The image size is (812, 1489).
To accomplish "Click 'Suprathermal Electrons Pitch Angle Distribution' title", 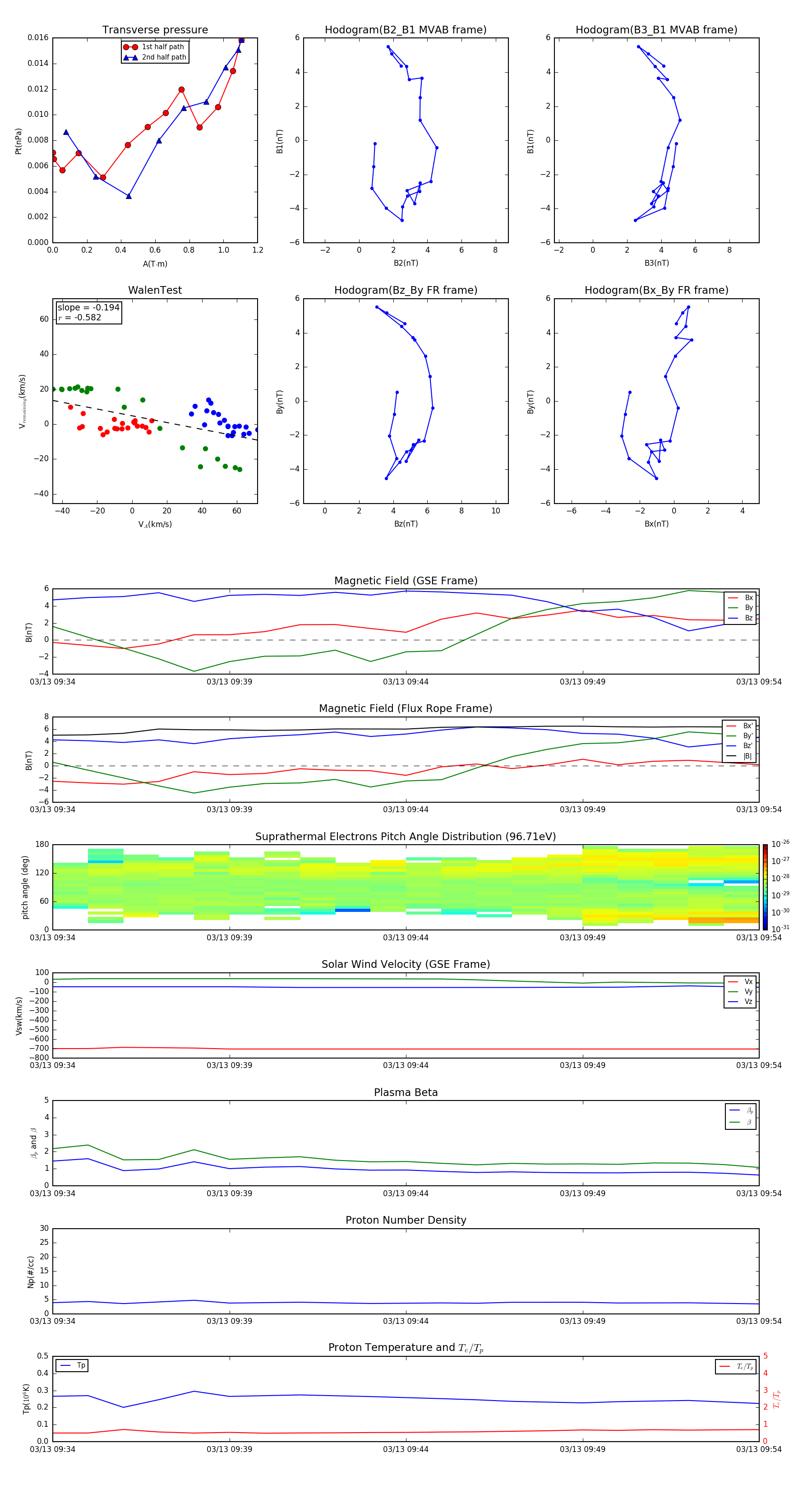I will click(406, 837).
